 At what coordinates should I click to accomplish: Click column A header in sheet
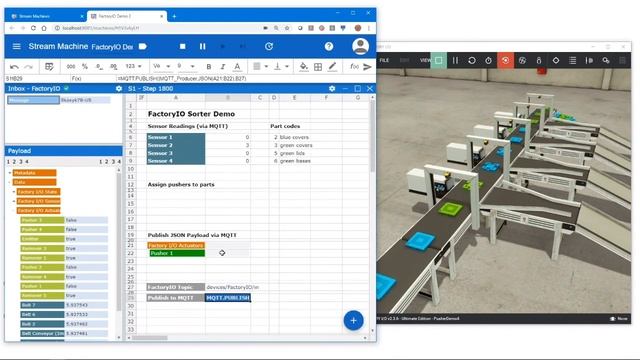176,98
